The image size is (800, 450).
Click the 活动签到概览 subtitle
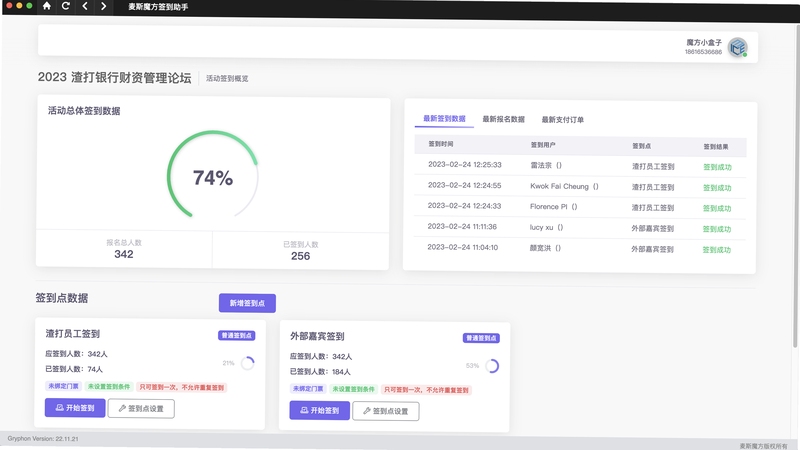[227, 78]
